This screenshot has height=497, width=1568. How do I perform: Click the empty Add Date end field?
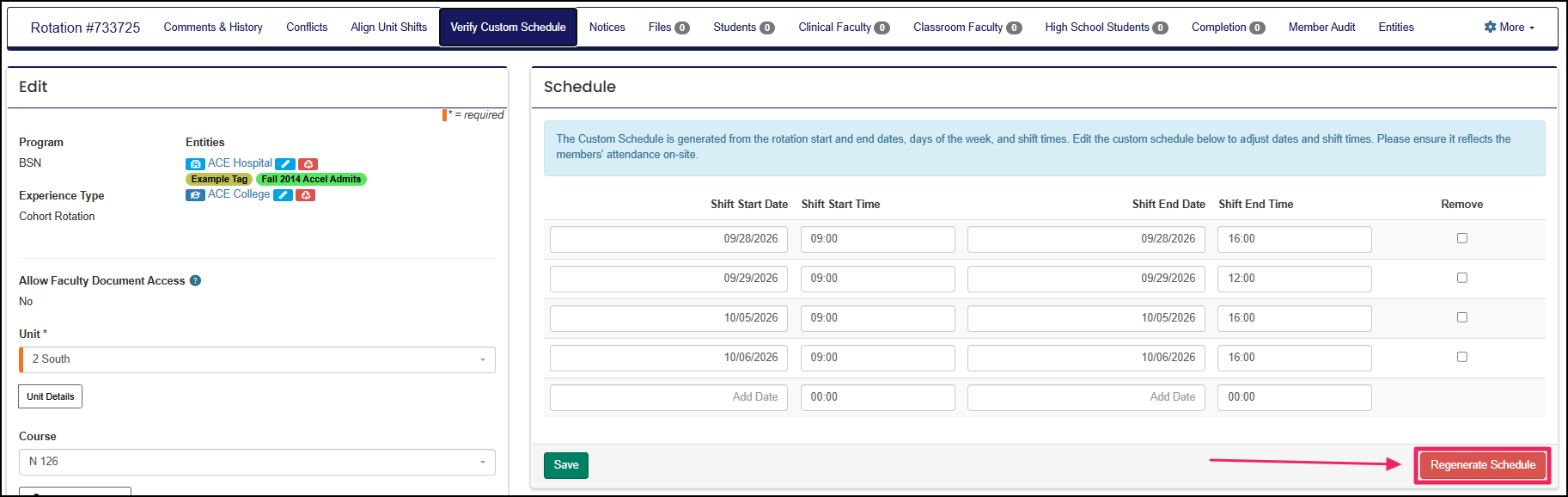click(x=1086, y=397)
